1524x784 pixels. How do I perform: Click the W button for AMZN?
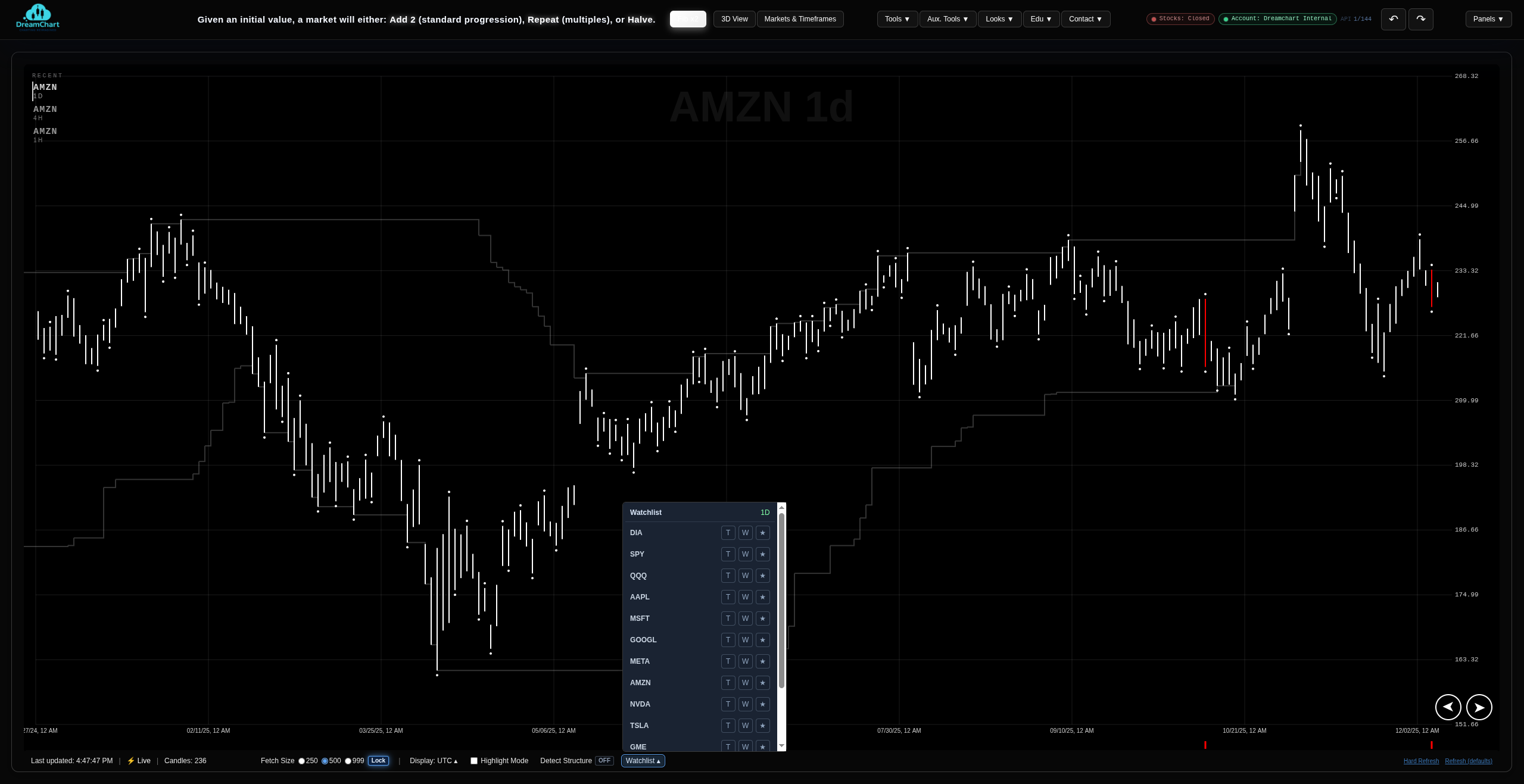(x=745, y=683)
